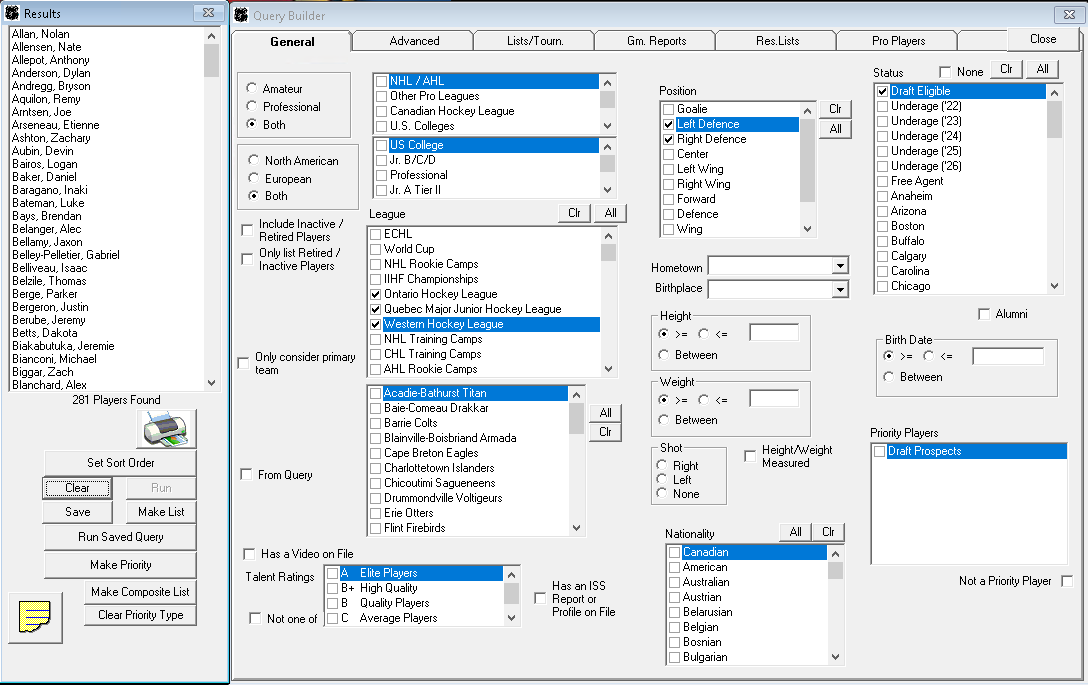The image size is (1088, 685).
Task: Check Not a Priority Player box
Action: 1067,581
